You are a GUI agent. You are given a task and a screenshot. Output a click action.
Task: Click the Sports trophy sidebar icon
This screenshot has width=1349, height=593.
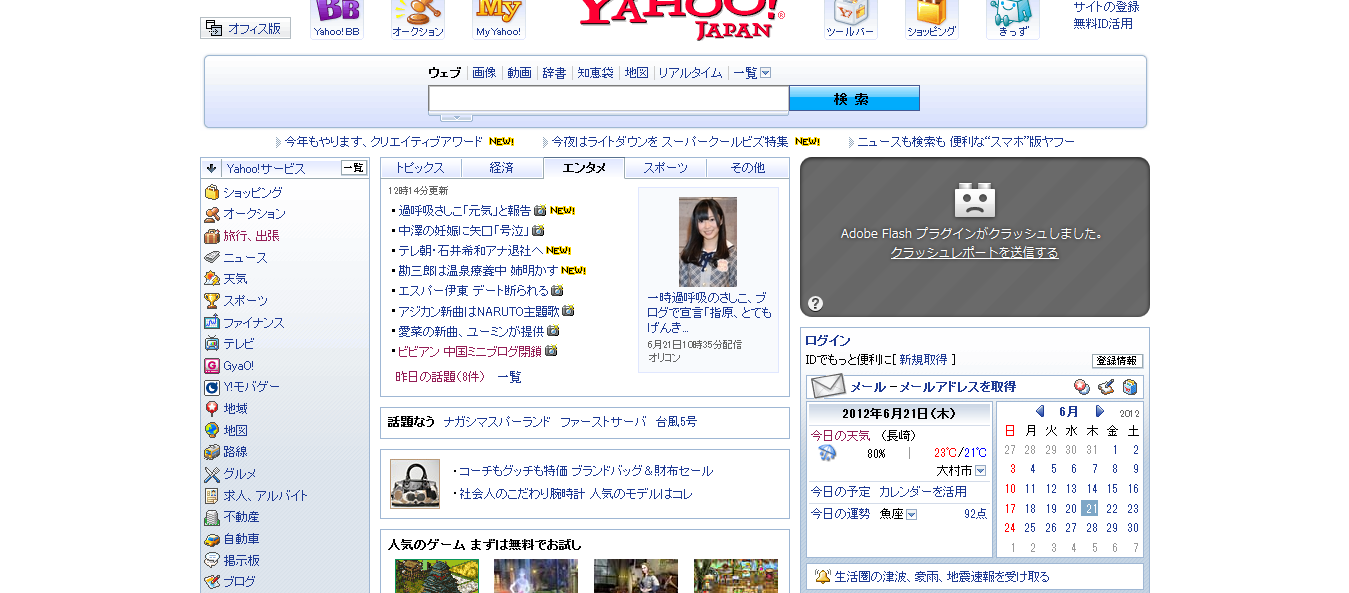[x=212, y=300]
